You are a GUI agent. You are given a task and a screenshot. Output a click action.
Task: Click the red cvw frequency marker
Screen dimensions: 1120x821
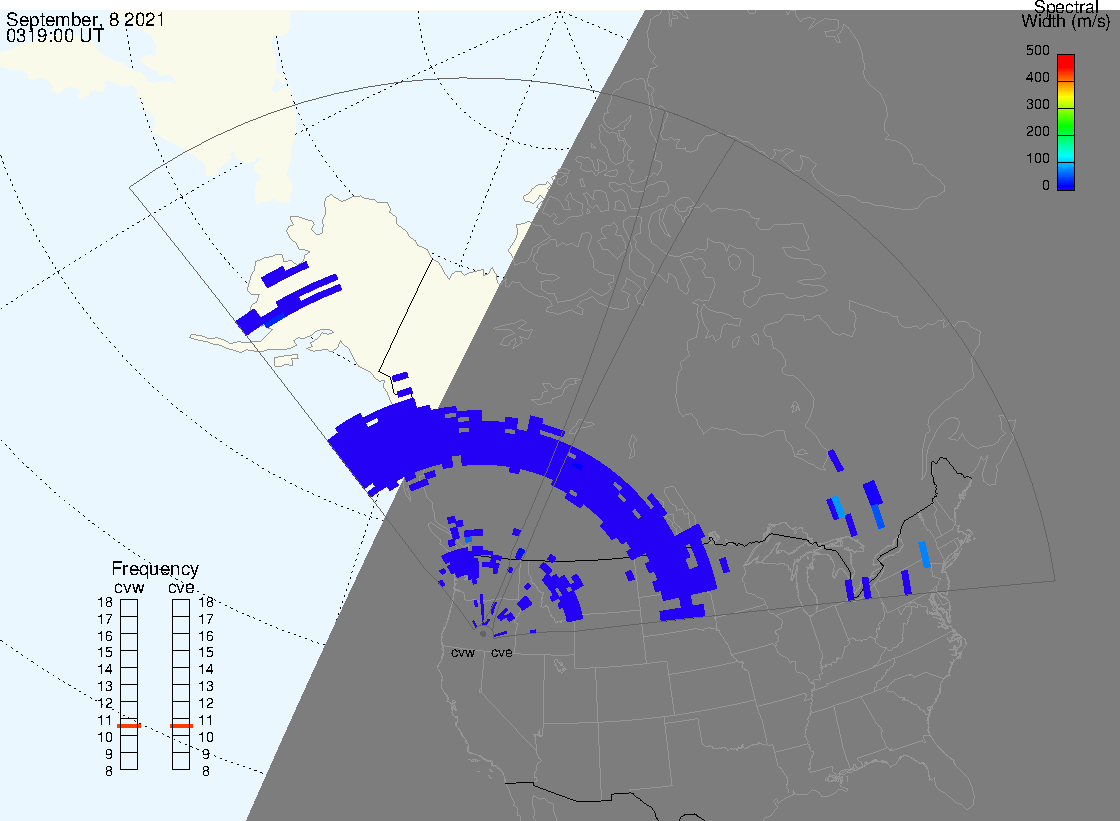point(129,726)
